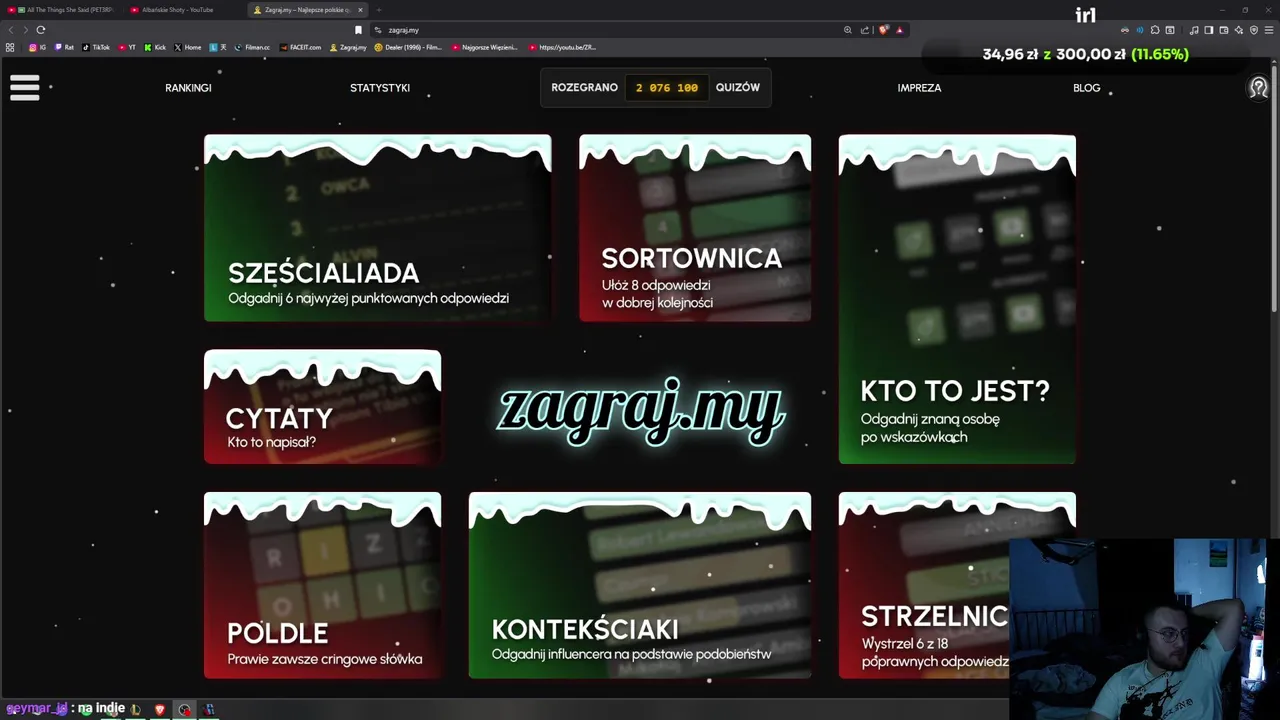1280x720 pixels.
Task: Open the media control music note icon
Action: click(x=1193, y=30)
